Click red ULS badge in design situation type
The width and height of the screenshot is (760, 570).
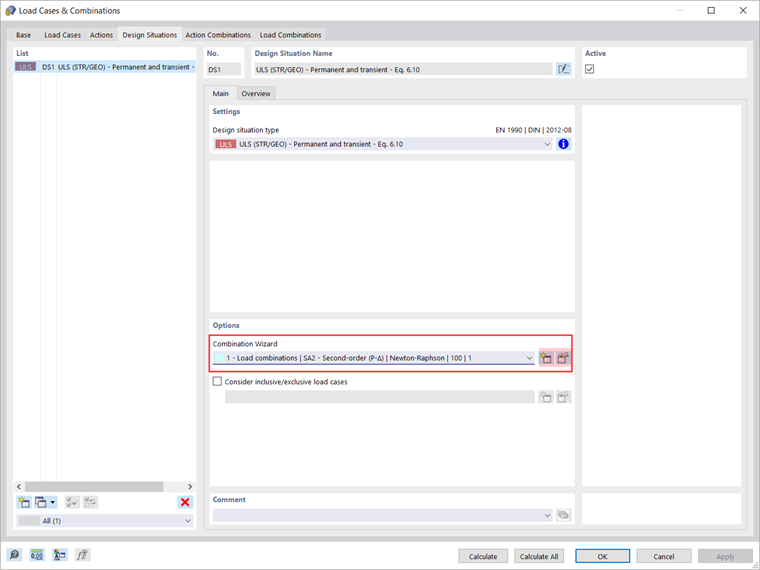click(225, 144)
